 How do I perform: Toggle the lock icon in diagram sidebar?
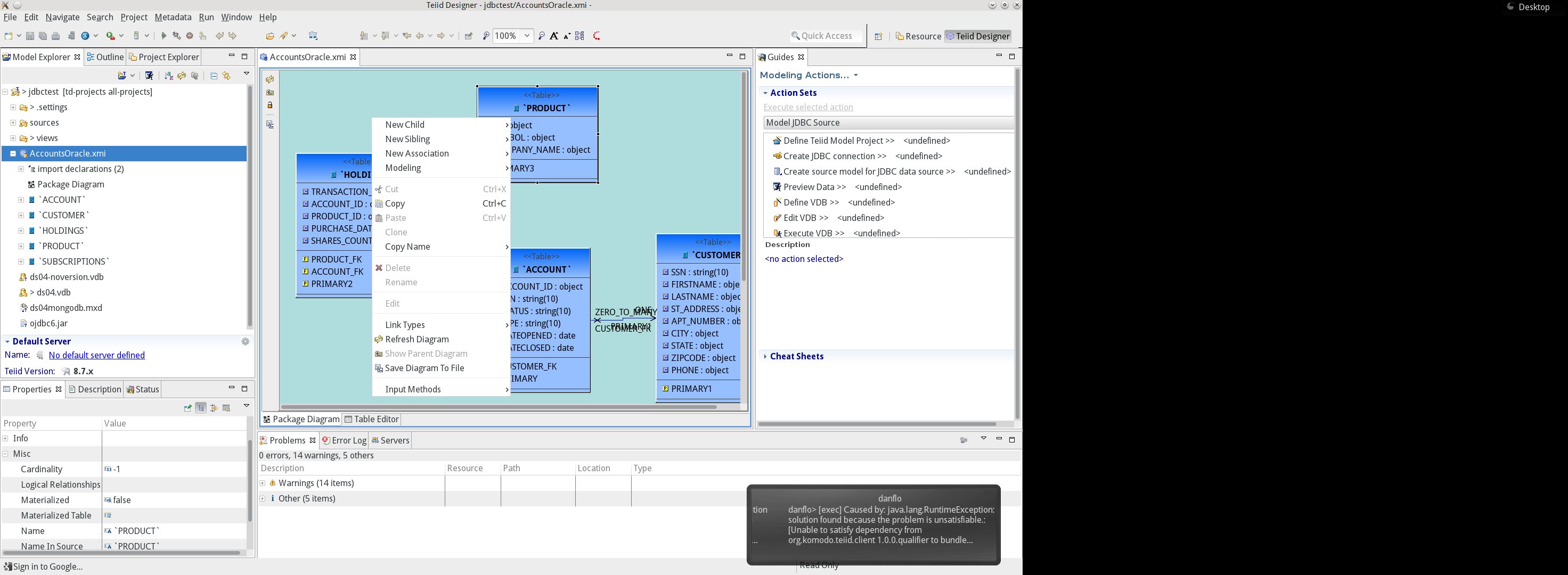click(270, 105)
